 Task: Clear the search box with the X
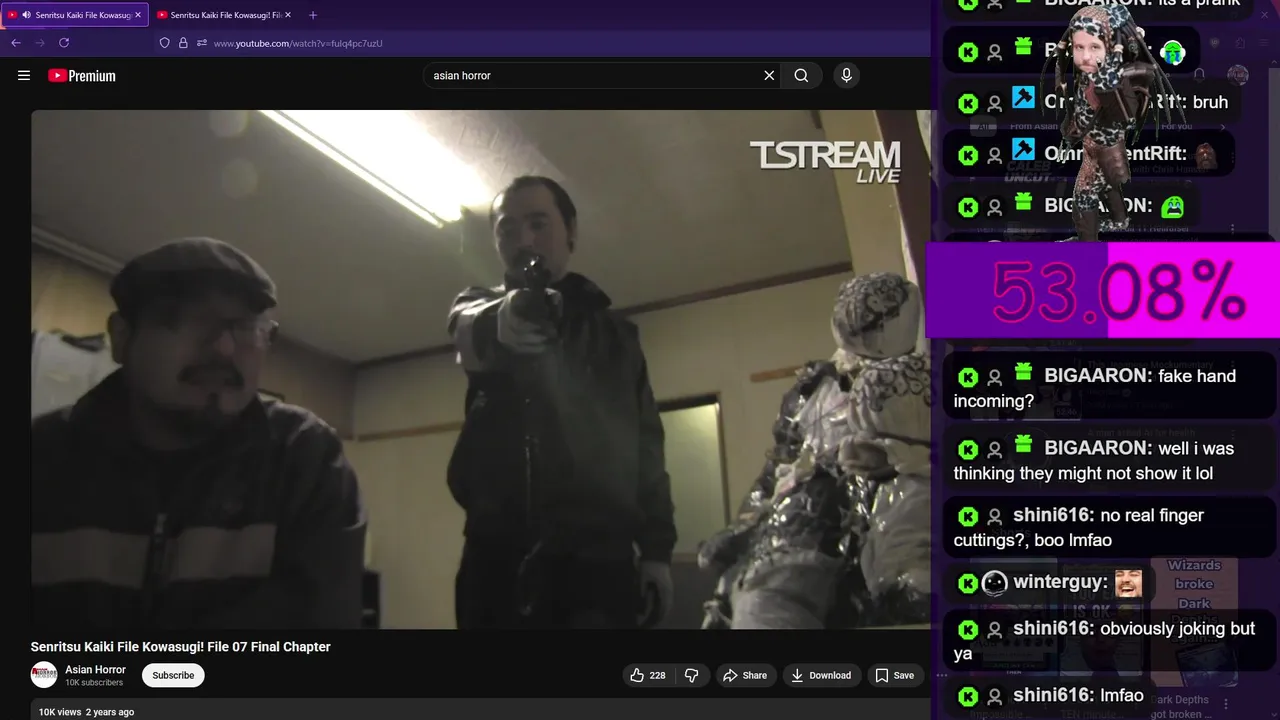pos(769,75)
